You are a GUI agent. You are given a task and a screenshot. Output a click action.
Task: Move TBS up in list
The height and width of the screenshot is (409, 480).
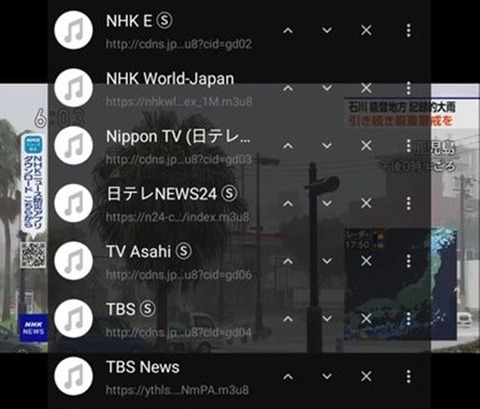click(x=288, y=319)
